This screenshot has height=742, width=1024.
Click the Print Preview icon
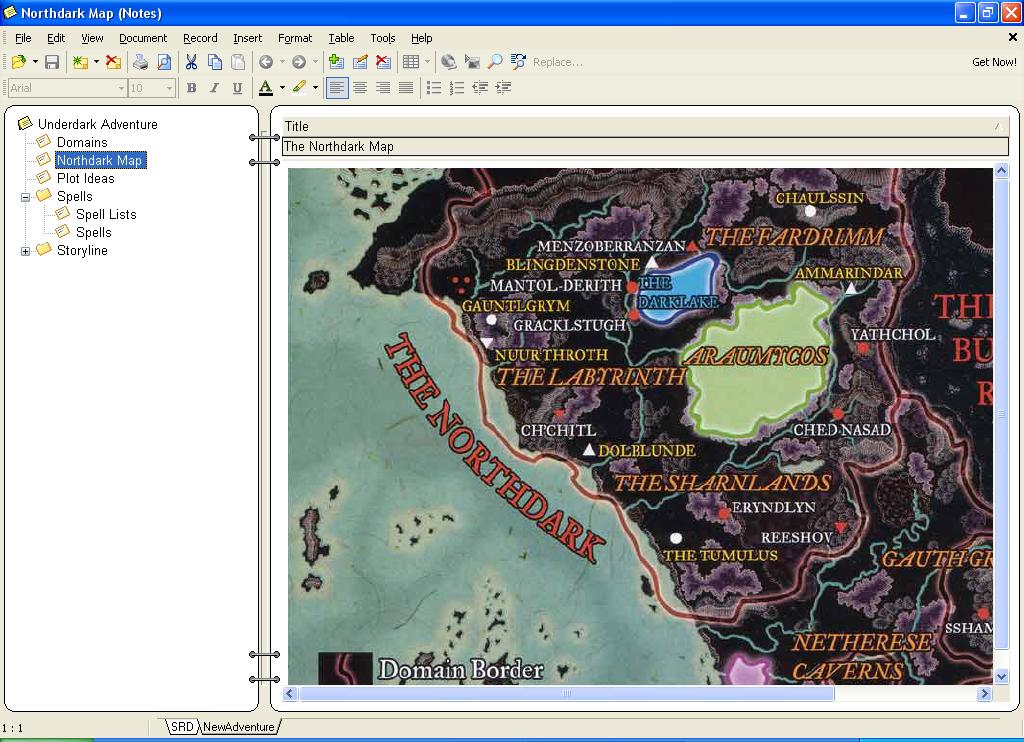coord(164,62)
